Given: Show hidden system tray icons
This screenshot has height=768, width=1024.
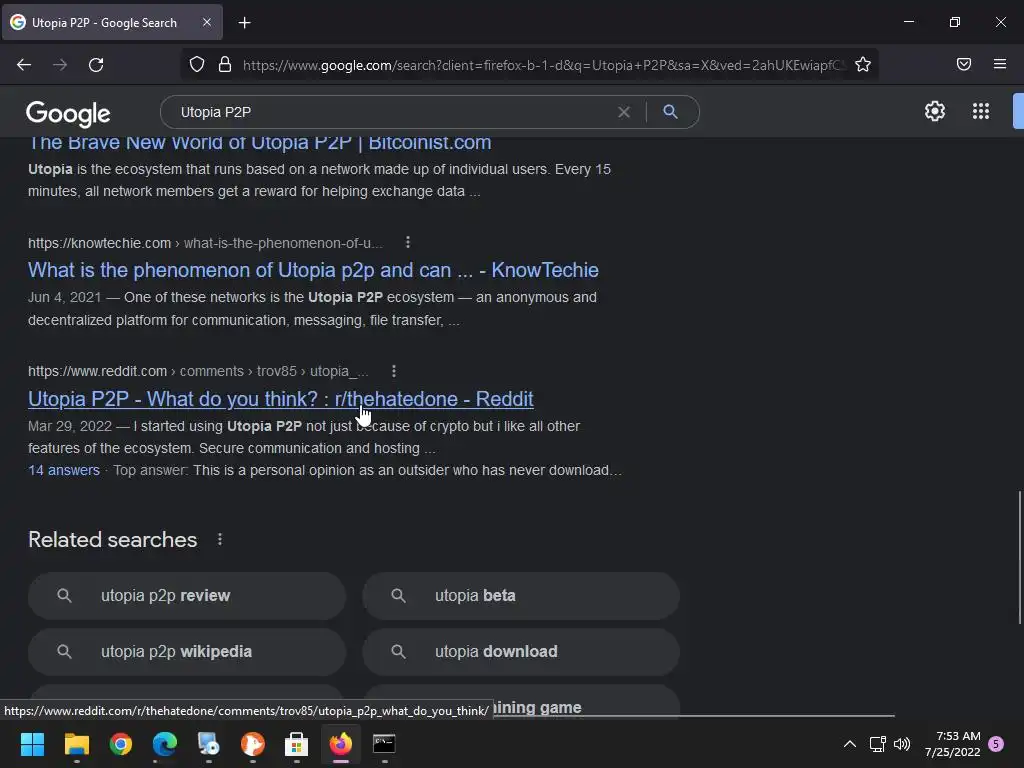Looking at the screenshot, I should click(850, 744).
